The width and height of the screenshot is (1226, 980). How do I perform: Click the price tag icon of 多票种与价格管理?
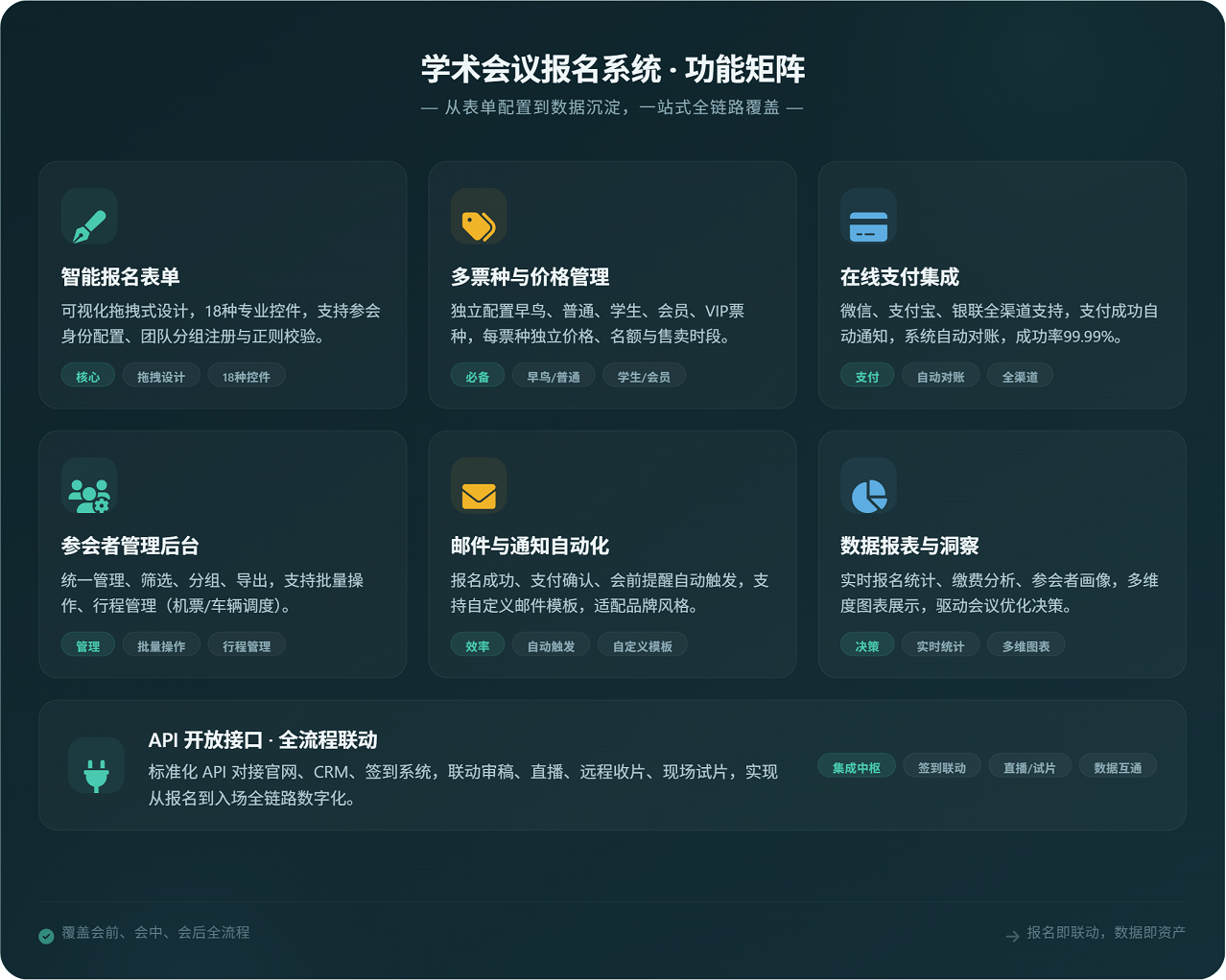[479, 226]
